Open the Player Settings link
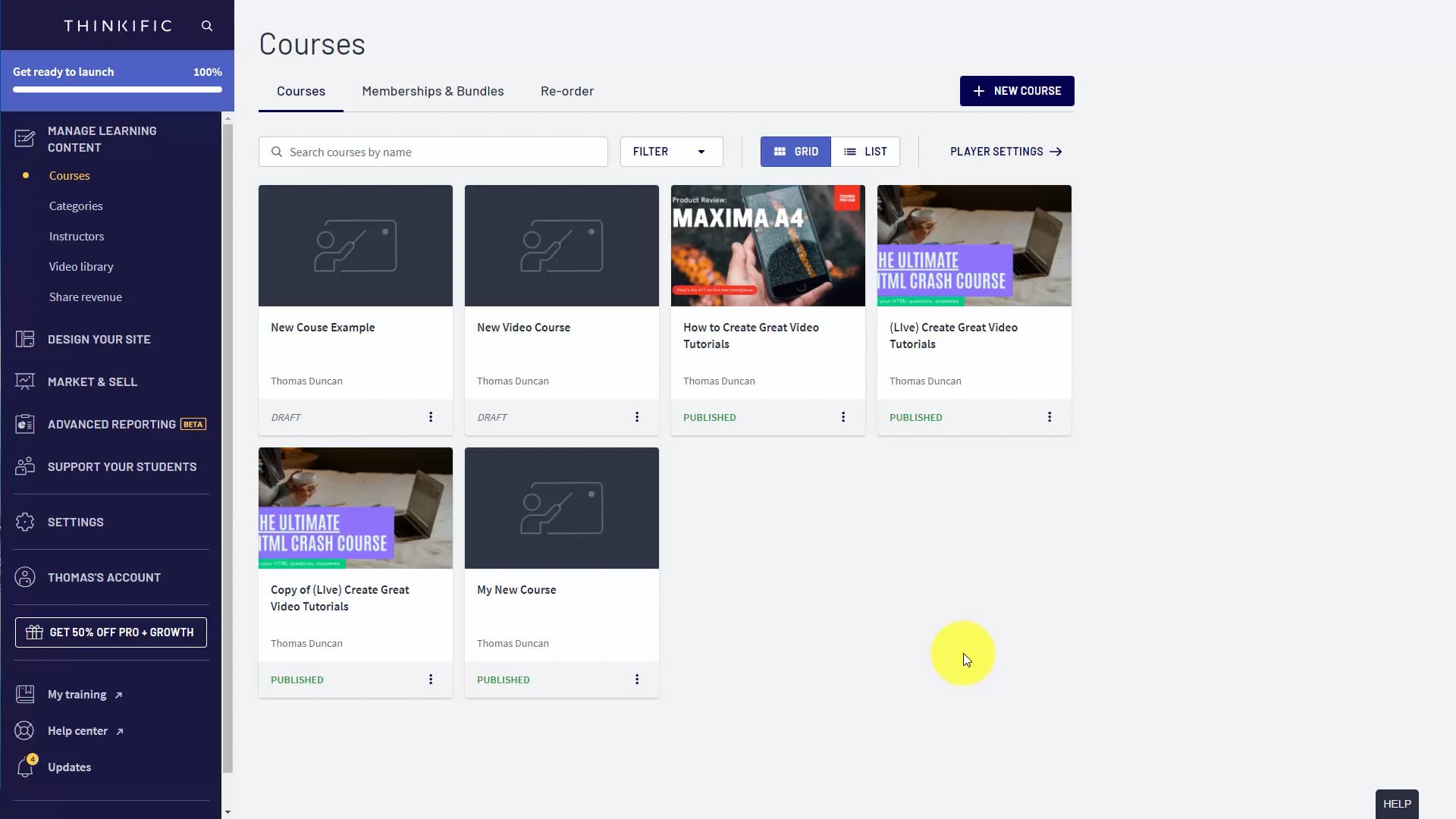 point(1006,152)
